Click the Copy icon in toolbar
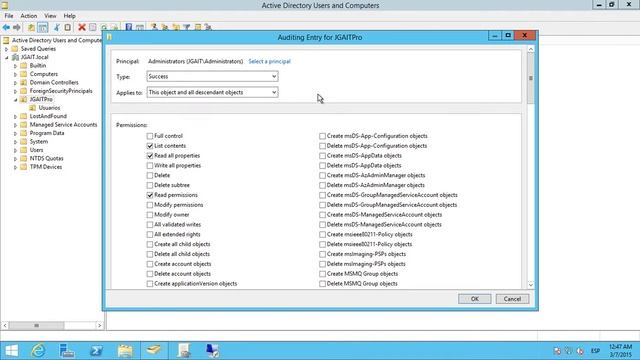The width and height of the screenshot is (640, 360). click(68, 27)
